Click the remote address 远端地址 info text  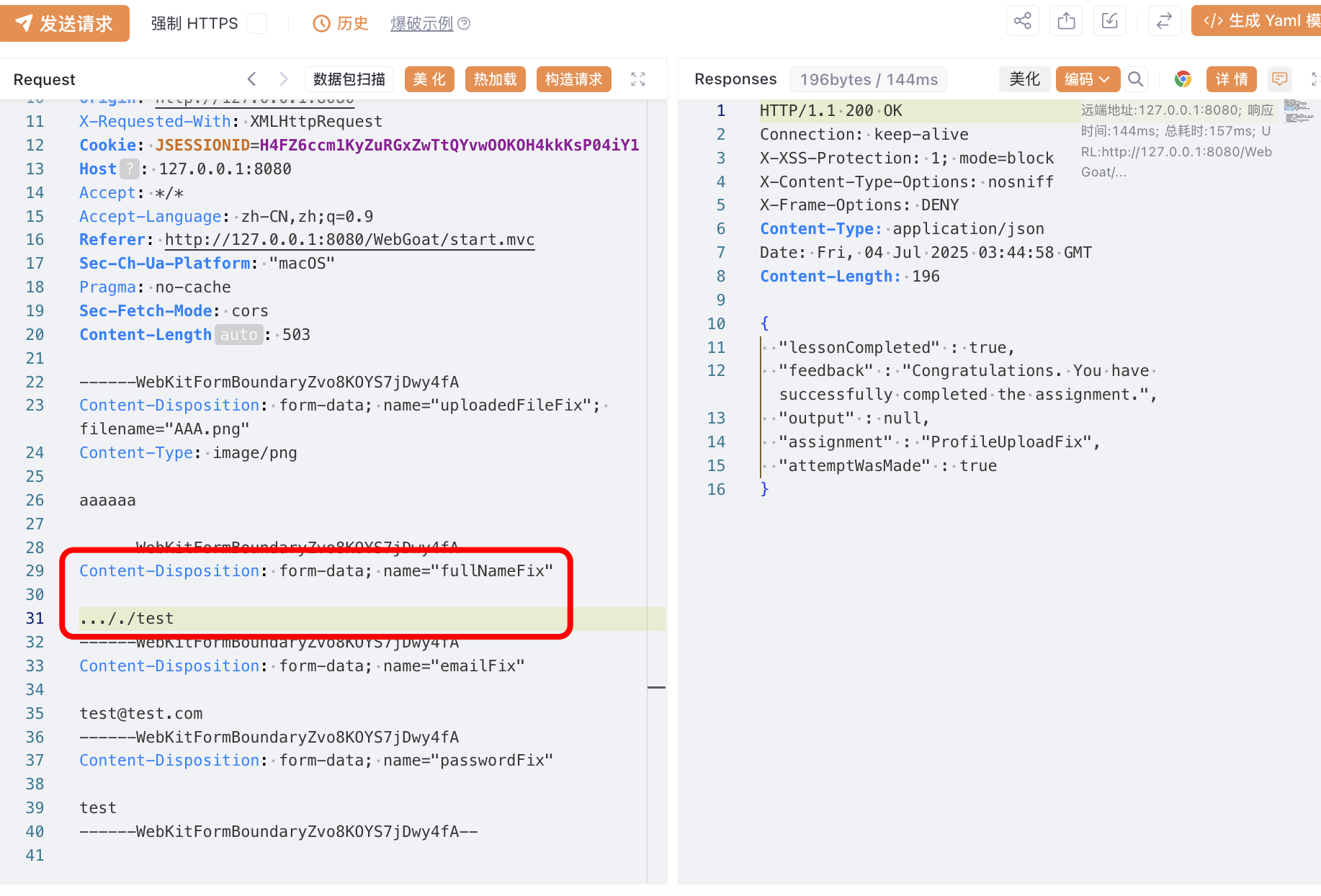pyautogui.click(x=1177, y=141)
